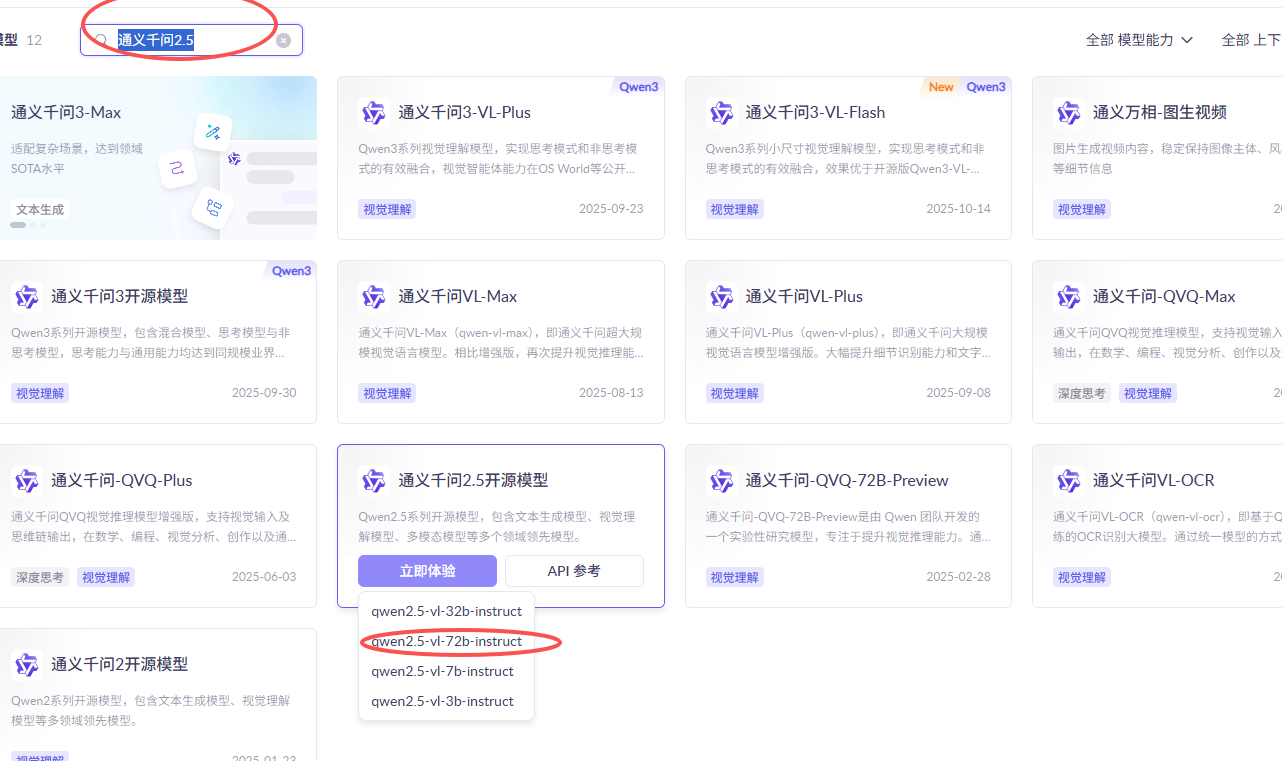Open the 通义万相-图生视频 card title

(1159, 112)
